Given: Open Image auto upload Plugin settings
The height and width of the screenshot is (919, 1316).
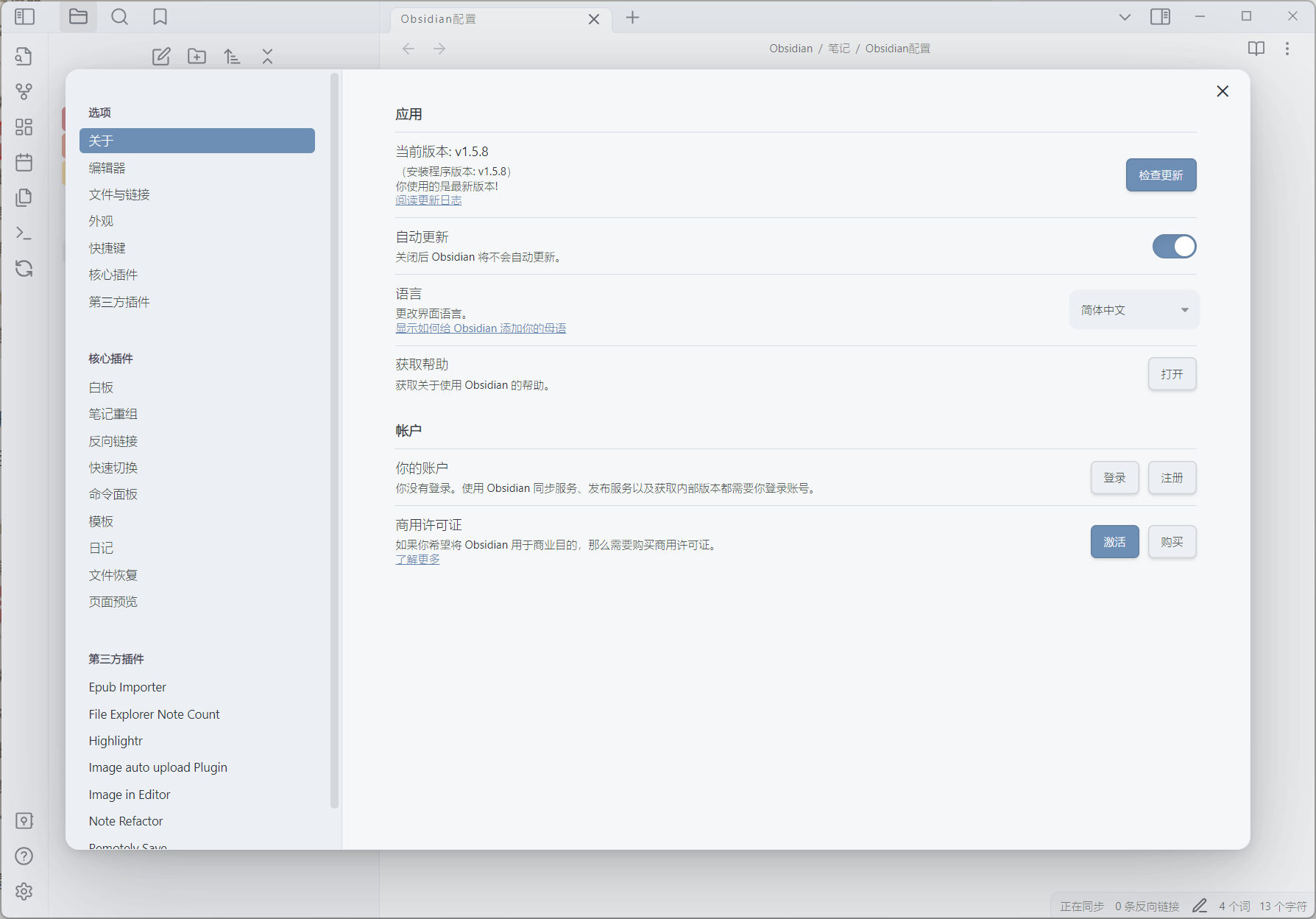Looking at the screenshot, I should [x=197, y=767].
